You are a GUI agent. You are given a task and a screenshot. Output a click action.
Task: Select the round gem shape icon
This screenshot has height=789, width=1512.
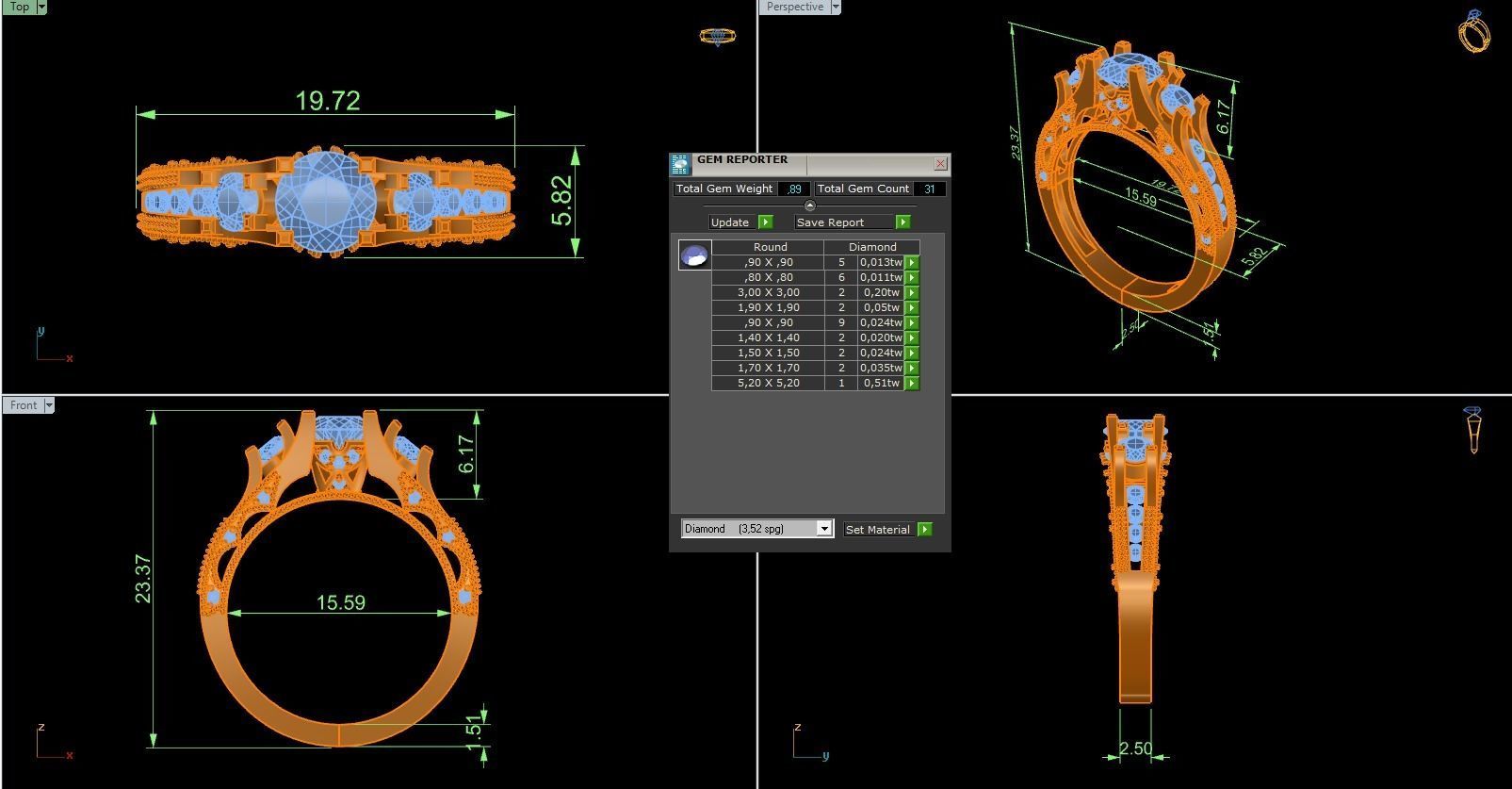click(x=695, y=255)
